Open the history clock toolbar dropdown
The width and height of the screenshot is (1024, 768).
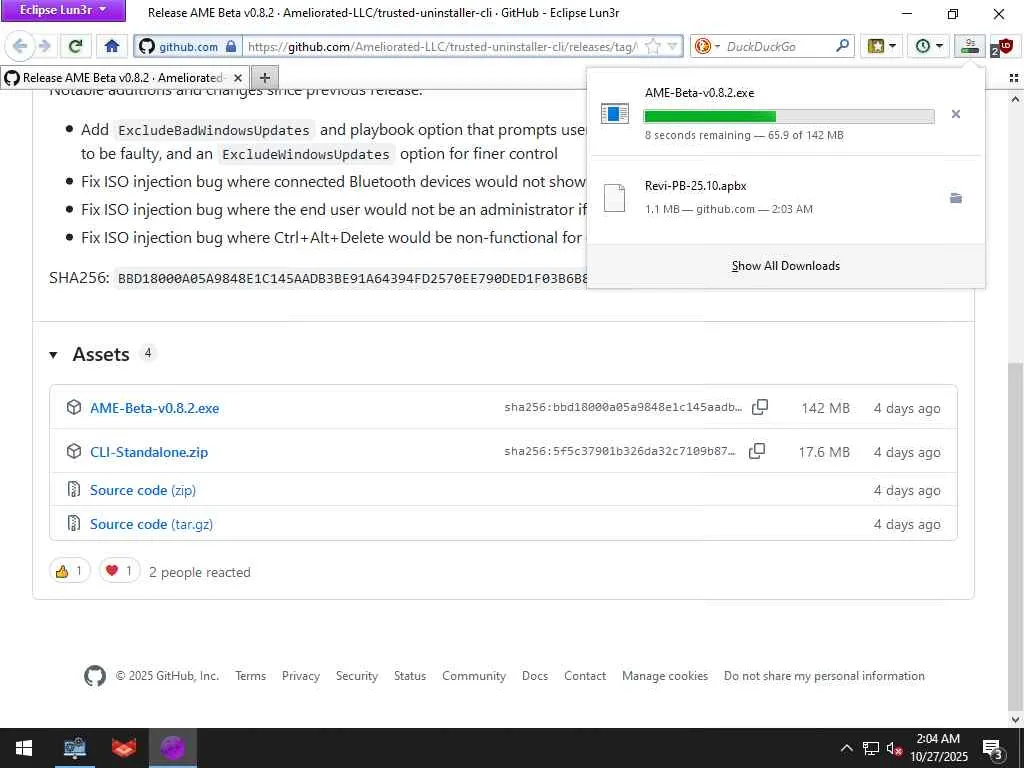(x=929, y=46)
